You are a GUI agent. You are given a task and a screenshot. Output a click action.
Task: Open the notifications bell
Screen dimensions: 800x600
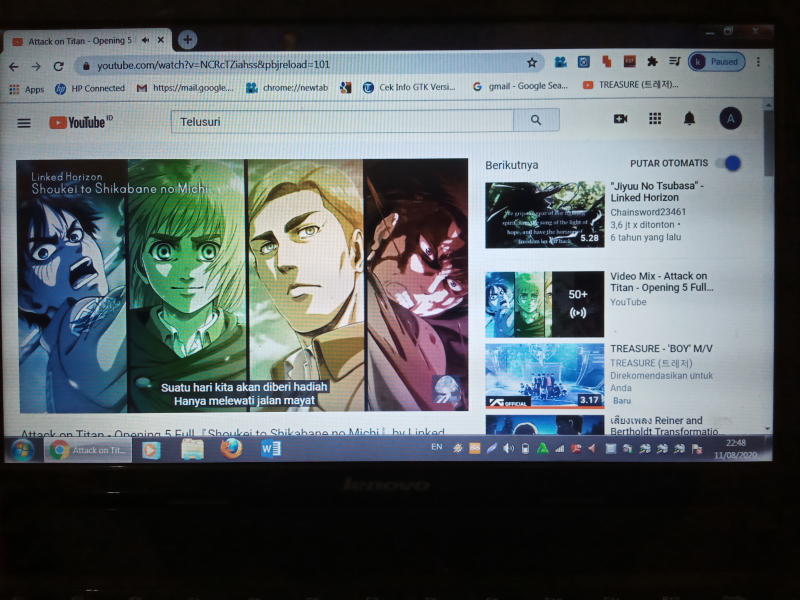[689, 119]
